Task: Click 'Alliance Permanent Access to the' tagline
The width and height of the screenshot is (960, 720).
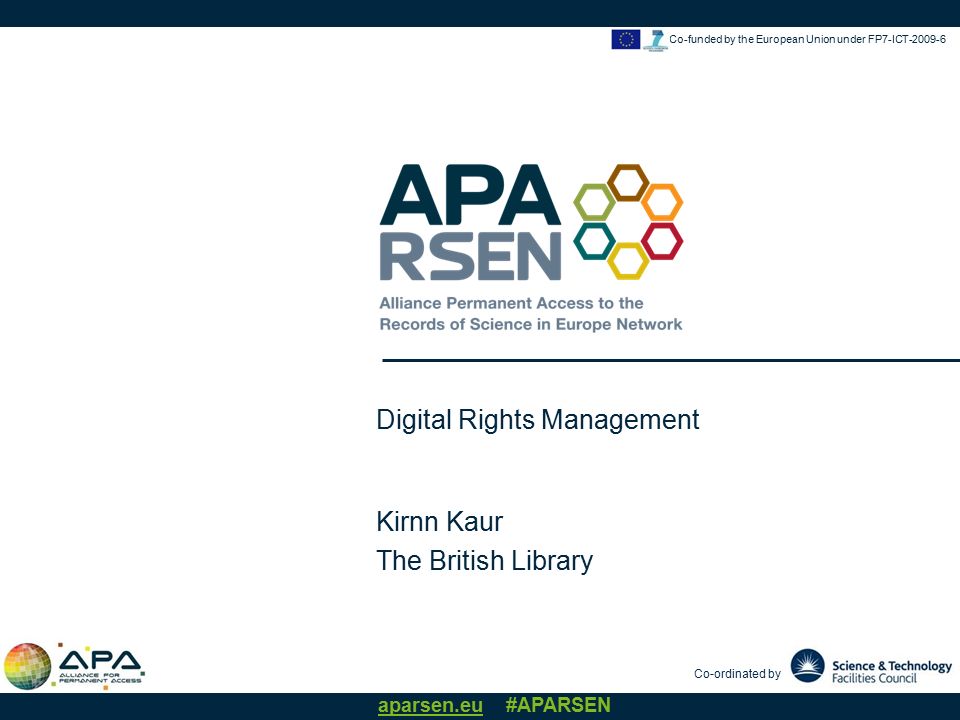Action: tap(511, 303)
